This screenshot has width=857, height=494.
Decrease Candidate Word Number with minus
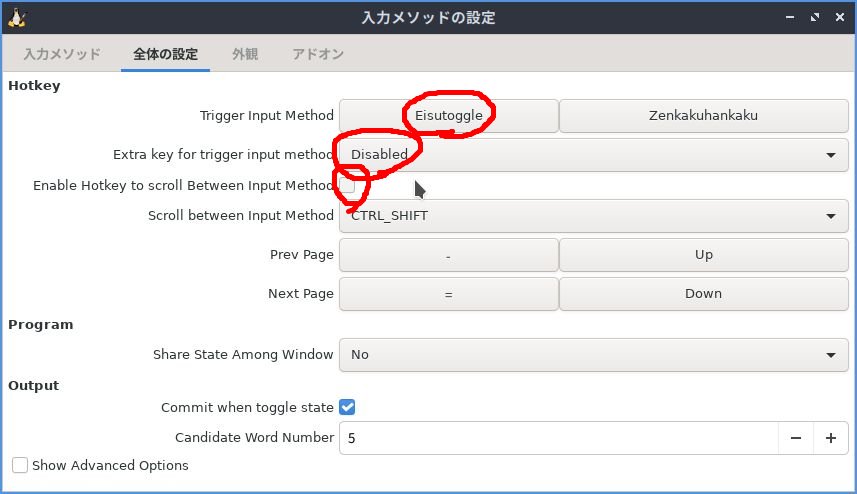point(796,438)
